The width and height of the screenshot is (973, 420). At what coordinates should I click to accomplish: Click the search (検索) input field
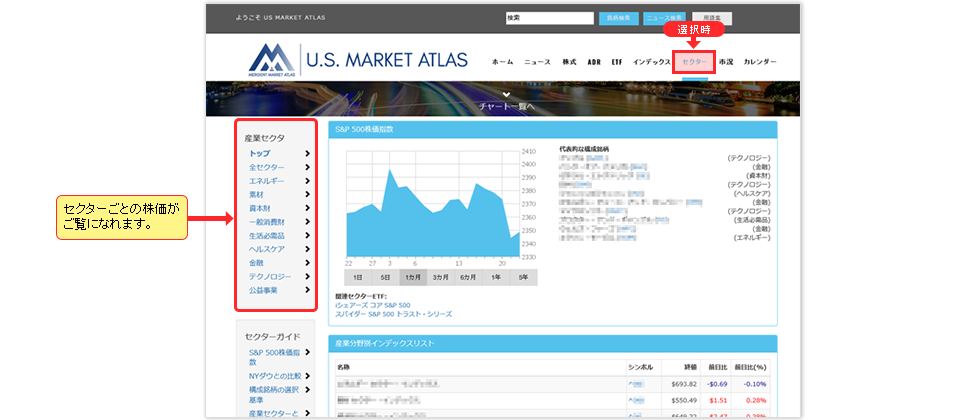pos(550,18)
